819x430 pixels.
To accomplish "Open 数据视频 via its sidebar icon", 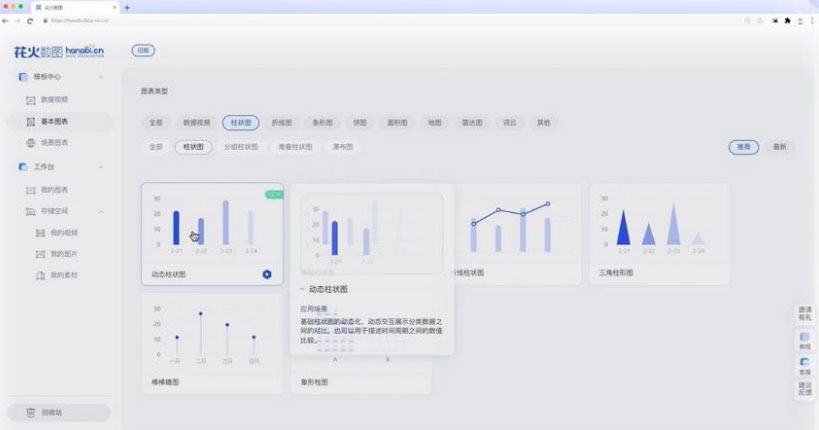I will coord(30,100).
